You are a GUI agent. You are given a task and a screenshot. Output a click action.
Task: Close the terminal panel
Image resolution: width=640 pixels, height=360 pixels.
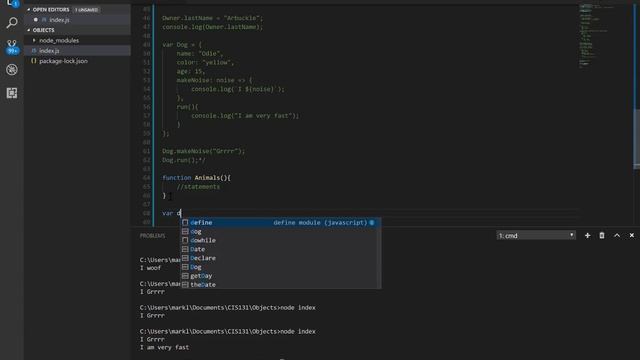(631, 236)
